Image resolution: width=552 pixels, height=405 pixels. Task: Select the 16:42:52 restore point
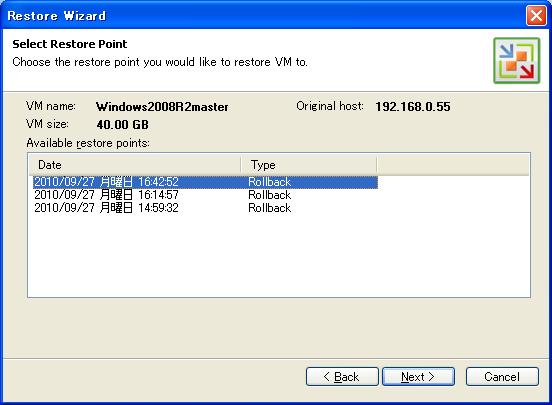[206, 182]
